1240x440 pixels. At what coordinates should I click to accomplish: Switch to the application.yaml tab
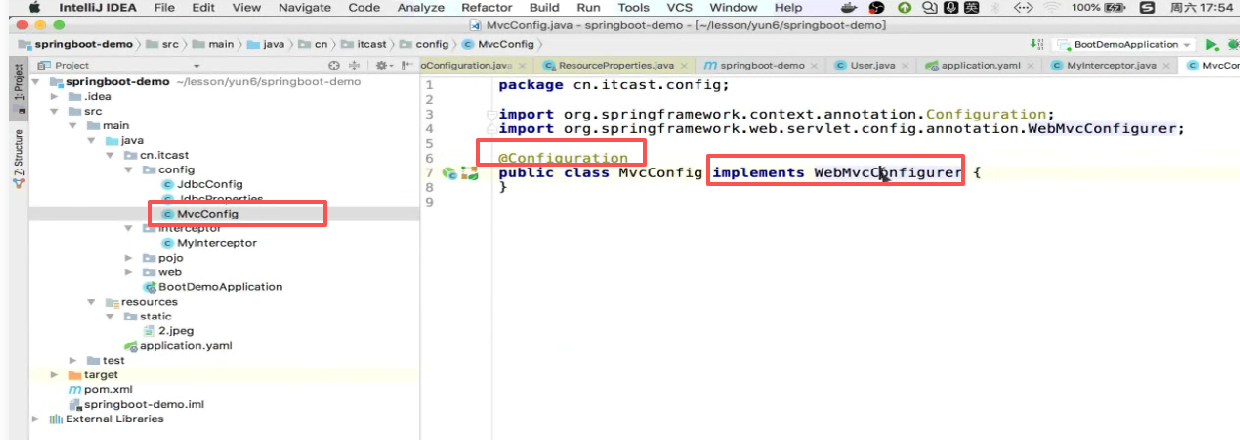coord(978,66)
